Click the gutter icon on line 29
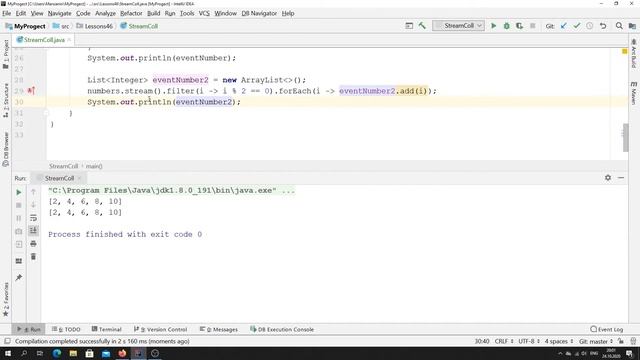The image size is (640, 360). pyautogui.click(x=31, y=91)
